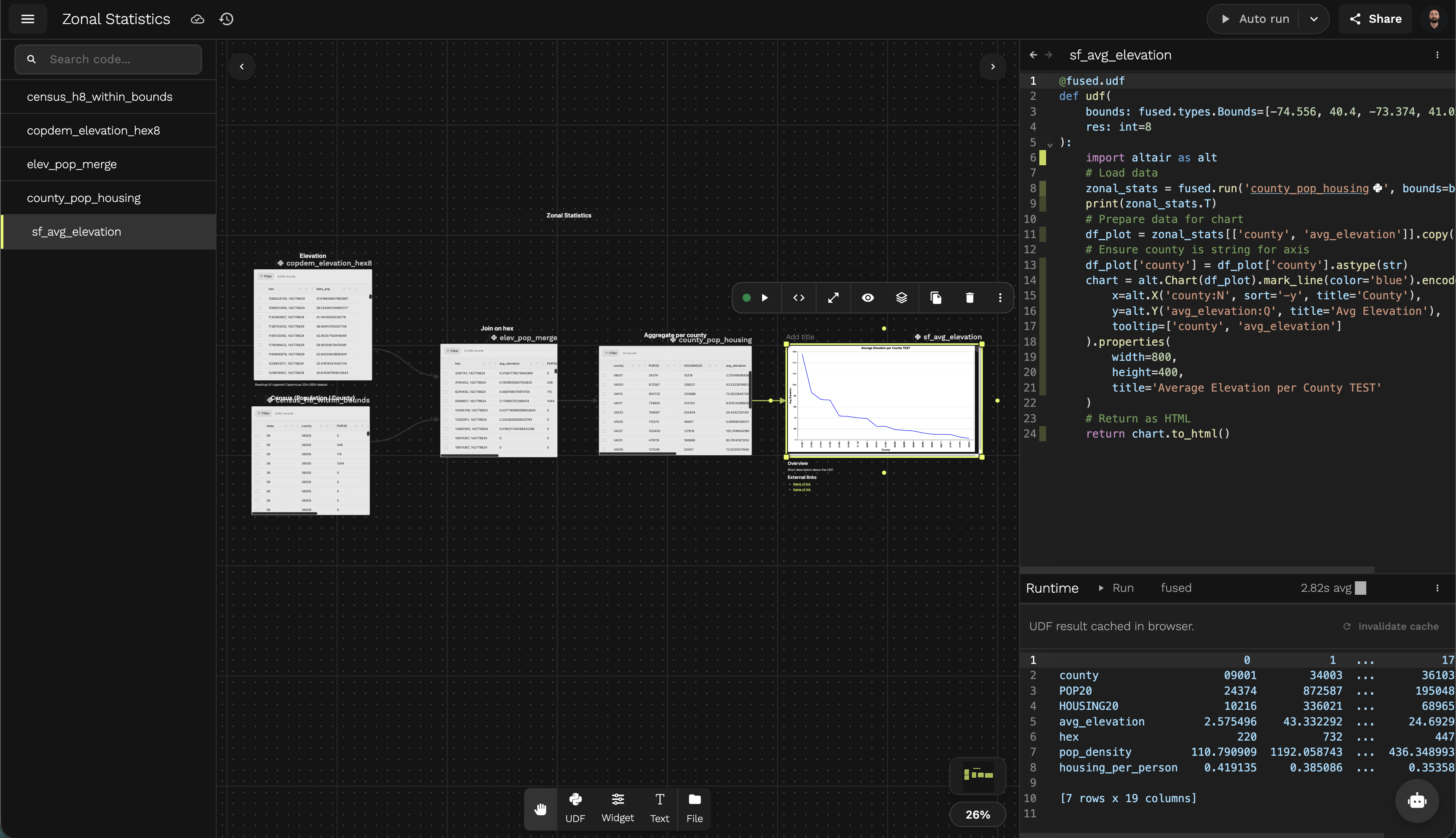Click the elev_pop_merge node label
This screenshot has width=1456, height=838.
tap(528, 338)
